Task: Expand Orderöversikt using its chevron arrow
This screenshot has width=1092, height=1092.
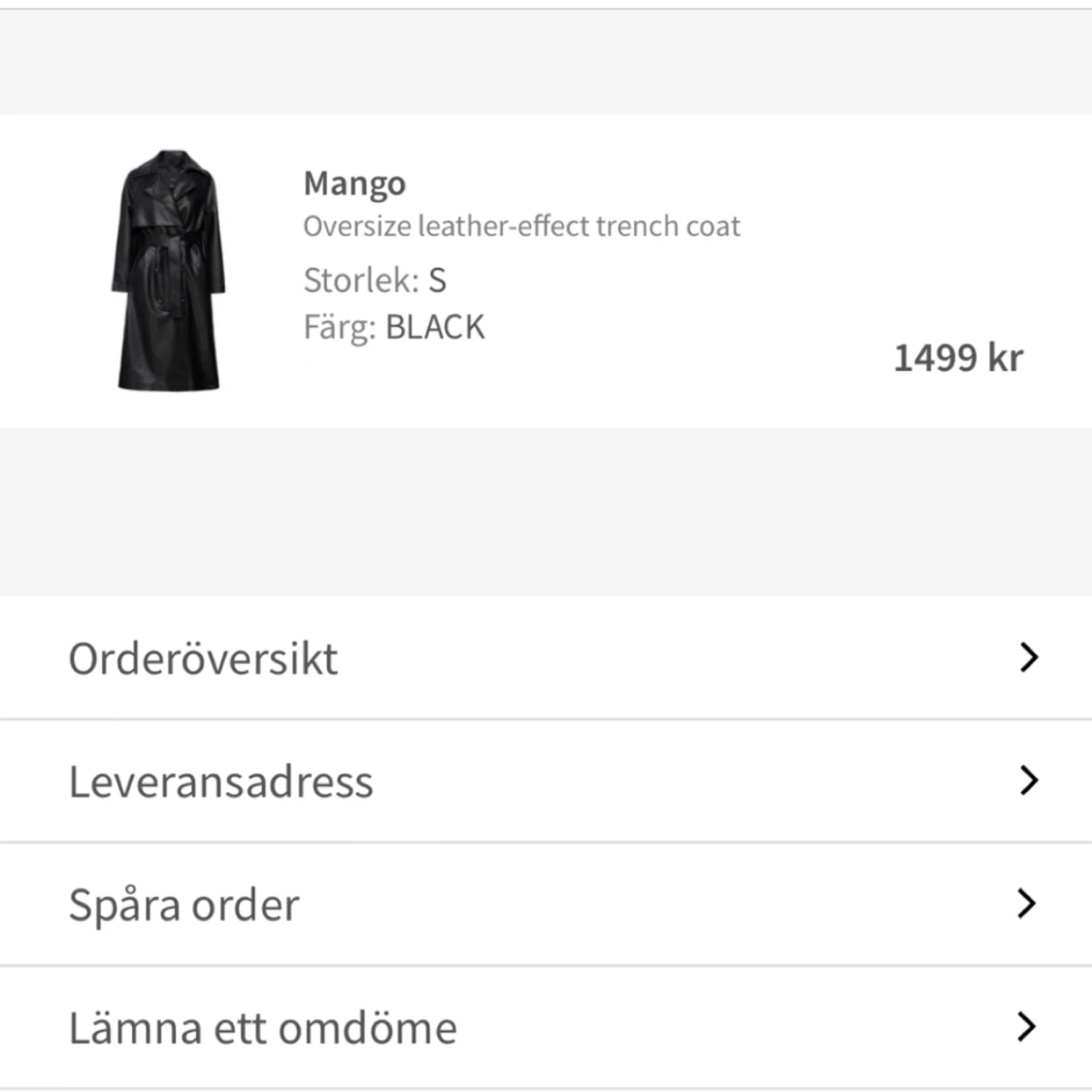Action: (1029, 657)
